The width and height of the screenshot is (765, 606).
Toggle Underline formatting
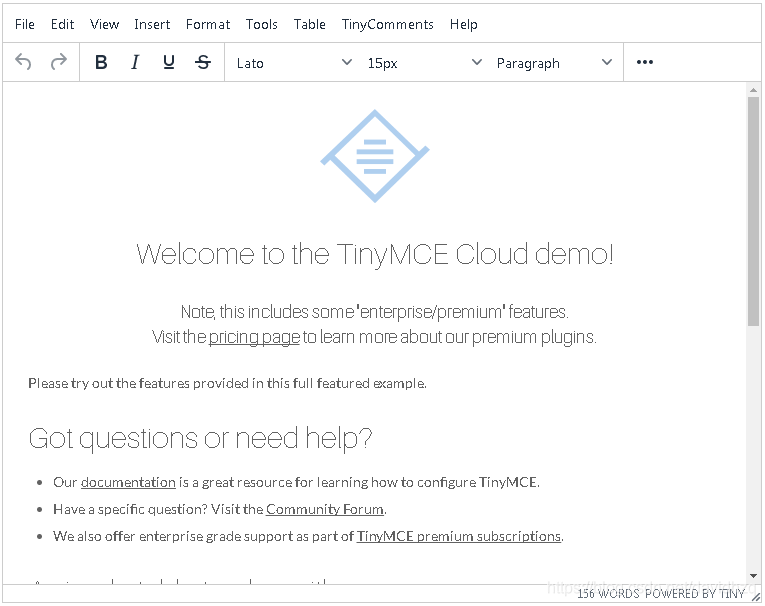tap(169, 62)
